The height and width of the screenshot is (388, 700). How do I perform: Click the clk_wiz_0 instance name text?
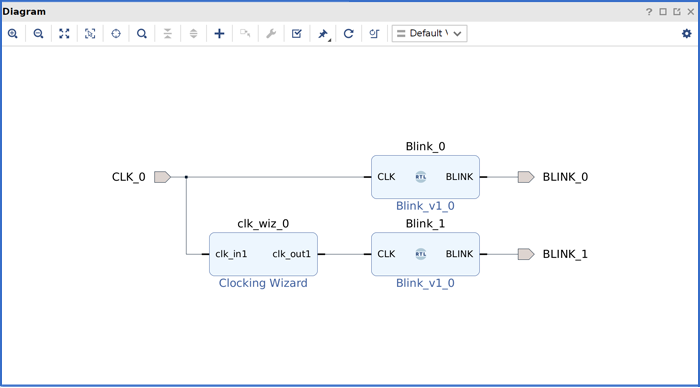(x=263, y=224)
